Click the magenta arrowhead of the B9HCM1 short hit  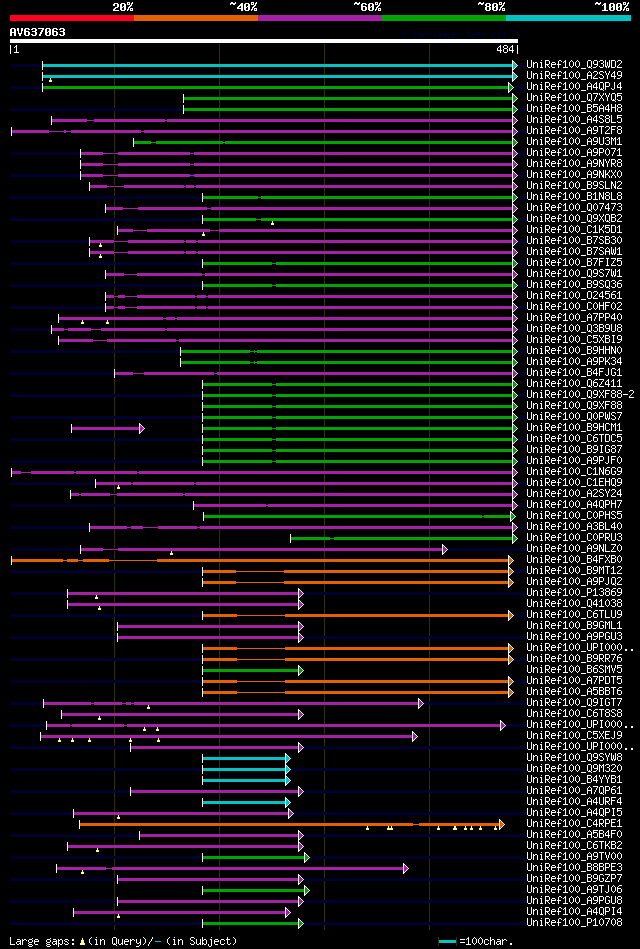pos(142,429)
